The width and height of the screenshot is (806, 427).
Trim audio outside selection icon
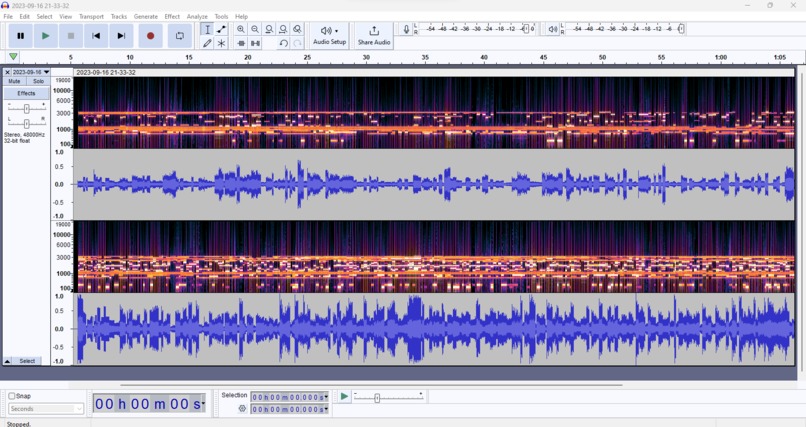click(241, 43)
